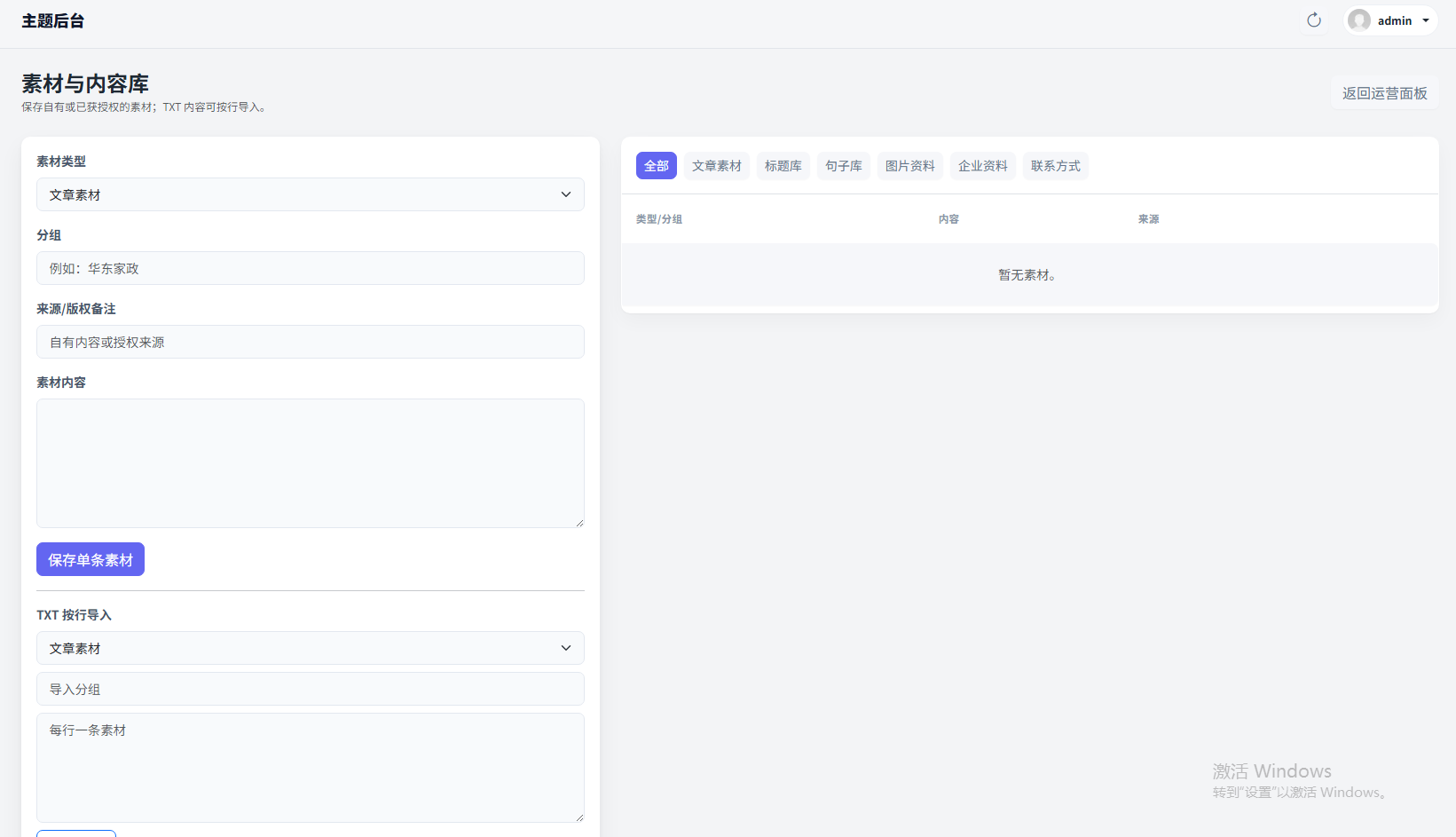
Task: Open the 素材类型 dropdown
Action: 311,194
